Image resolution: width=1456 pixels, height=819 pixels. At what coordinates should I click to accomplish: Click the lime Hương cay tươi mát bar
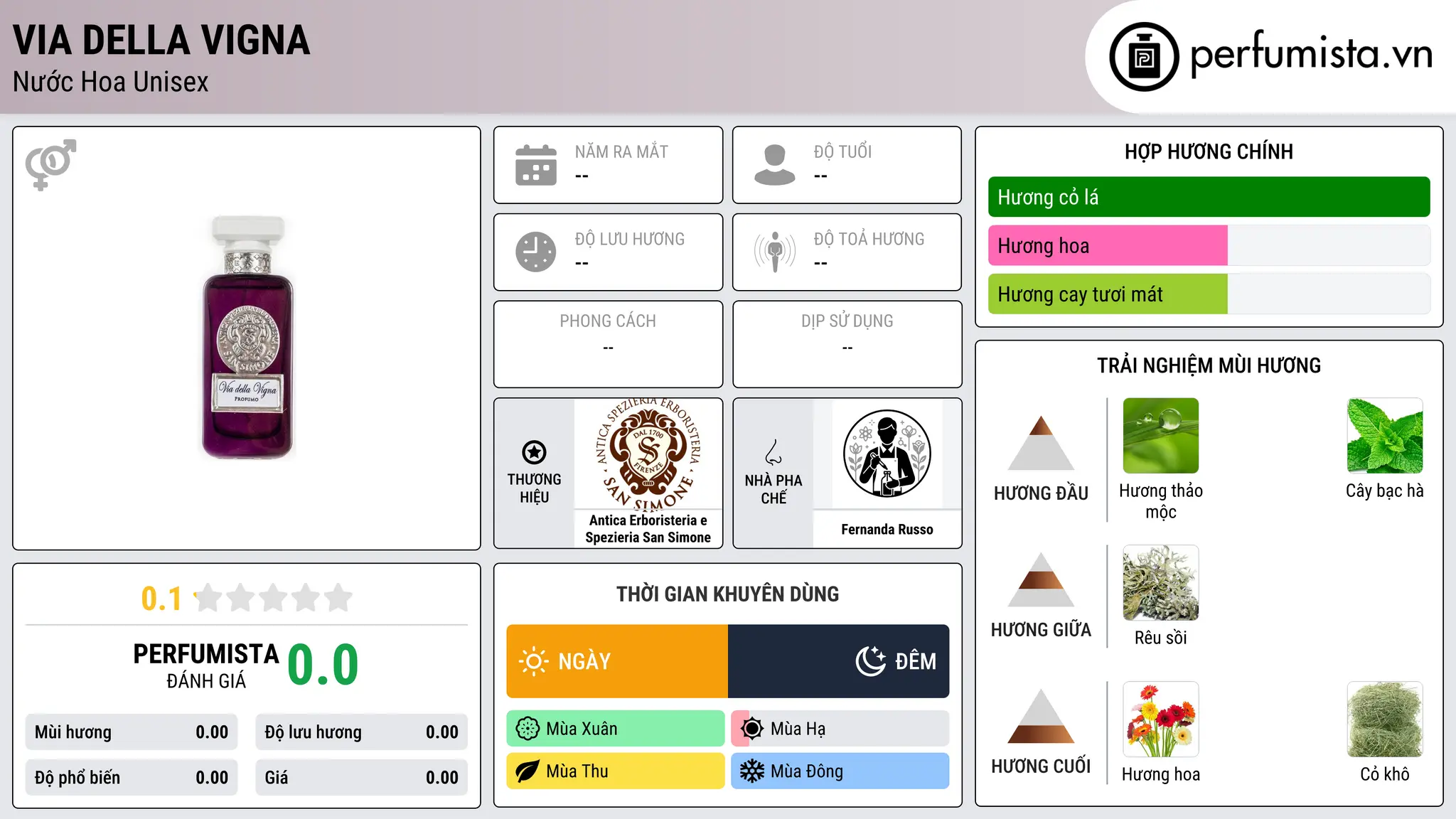pos(1108,294)
